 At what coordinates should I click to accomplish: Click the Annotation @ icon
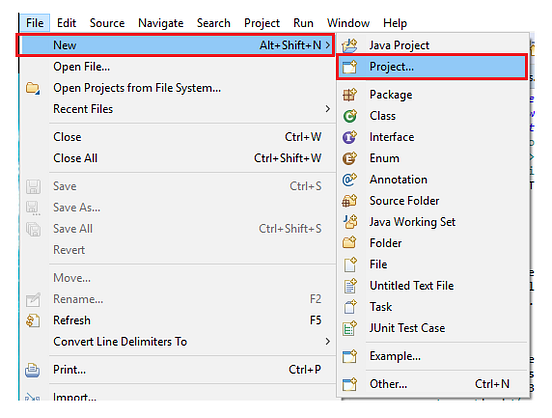tap(350, 180)
